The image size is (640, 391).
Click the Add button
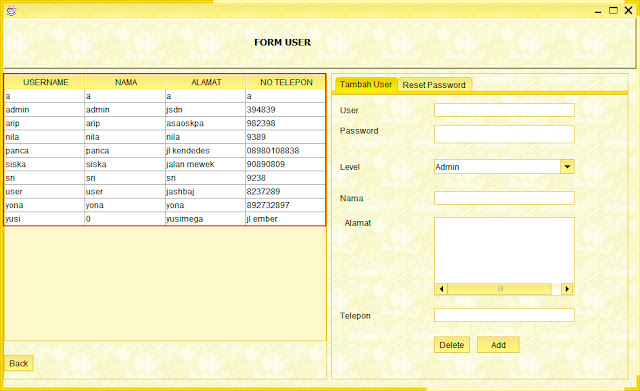tap(498, 345)
